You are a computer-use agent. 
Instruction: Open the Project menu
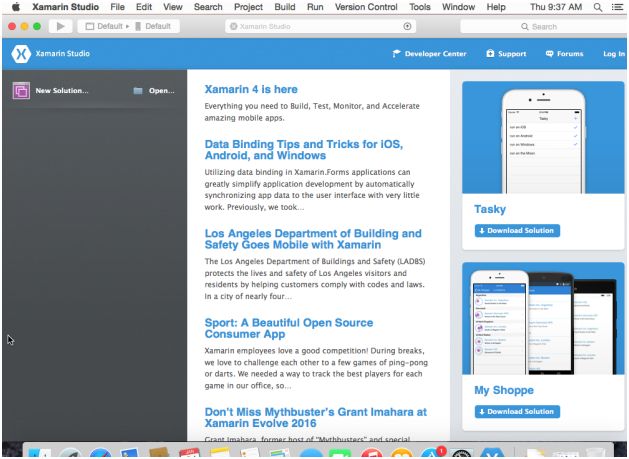click(x=248, y=7)
